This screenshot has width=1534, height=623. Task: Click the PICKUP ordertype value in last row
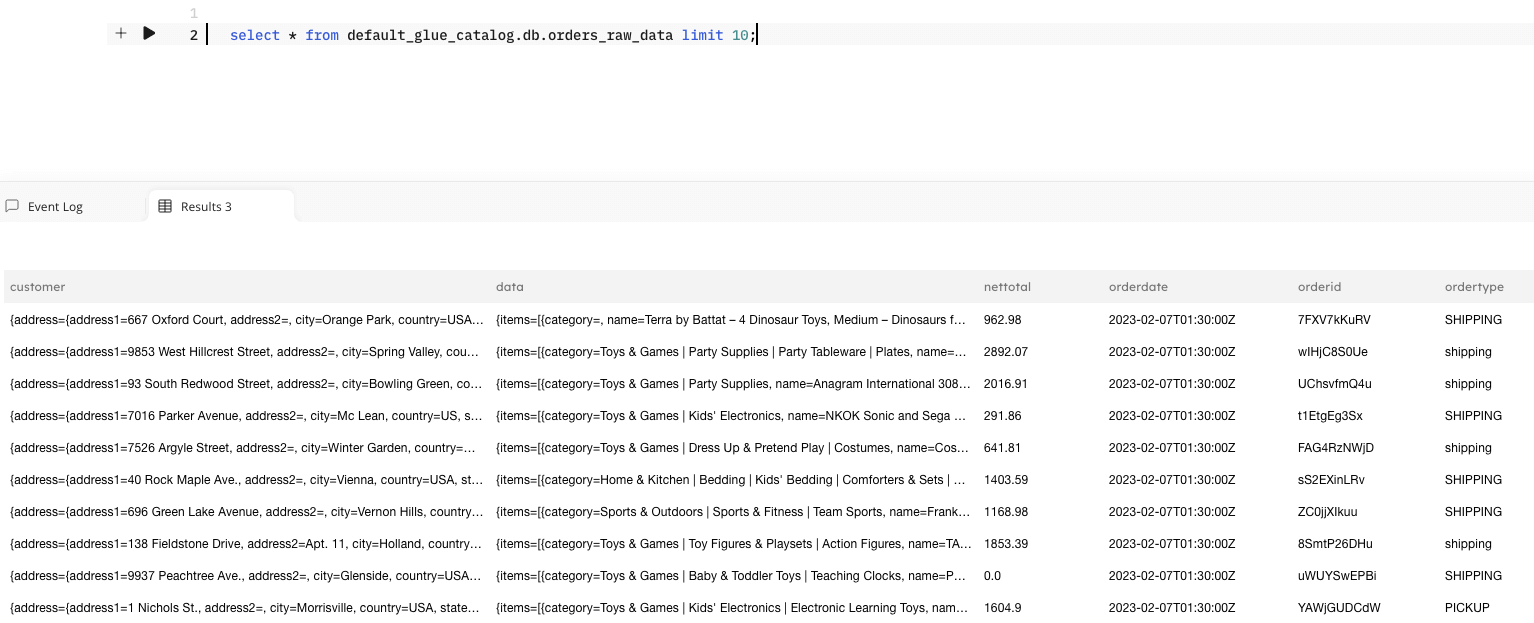1466,607
